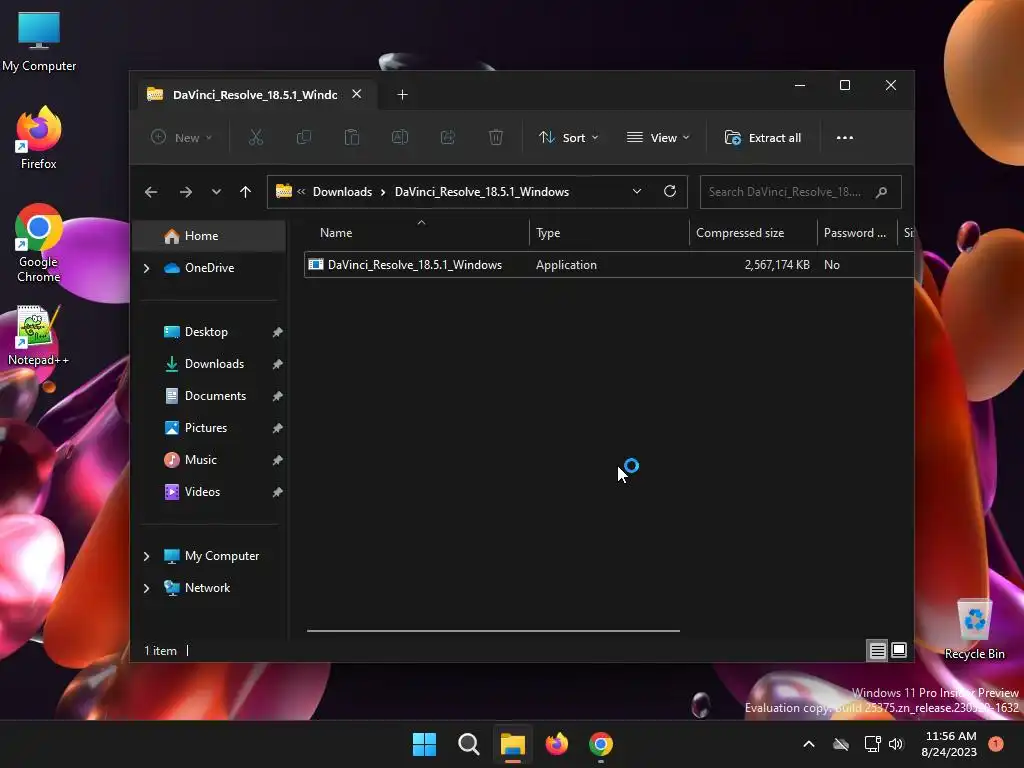Click the '2,567,174 KB' size cell

pyautogui.click(x=776, y=265)
